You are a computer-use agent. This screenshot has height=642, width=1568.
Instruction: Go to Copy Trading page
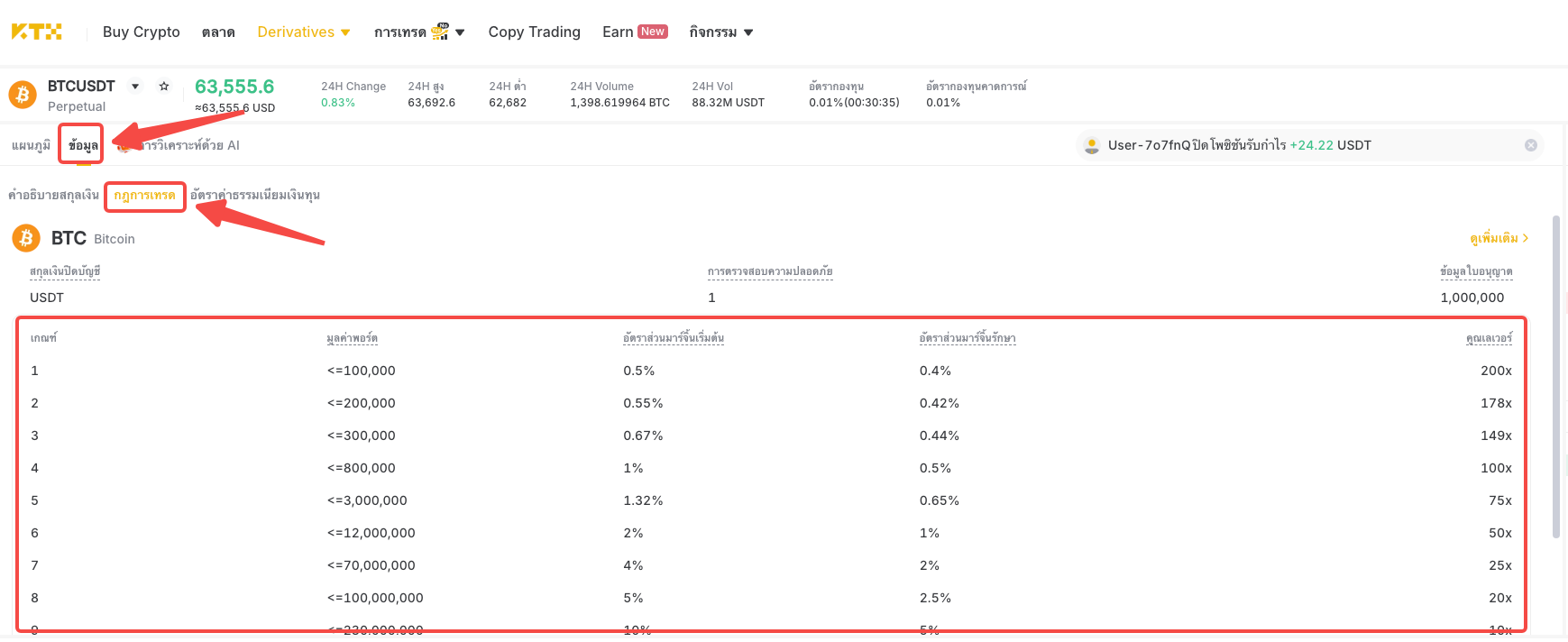[535, 32]
